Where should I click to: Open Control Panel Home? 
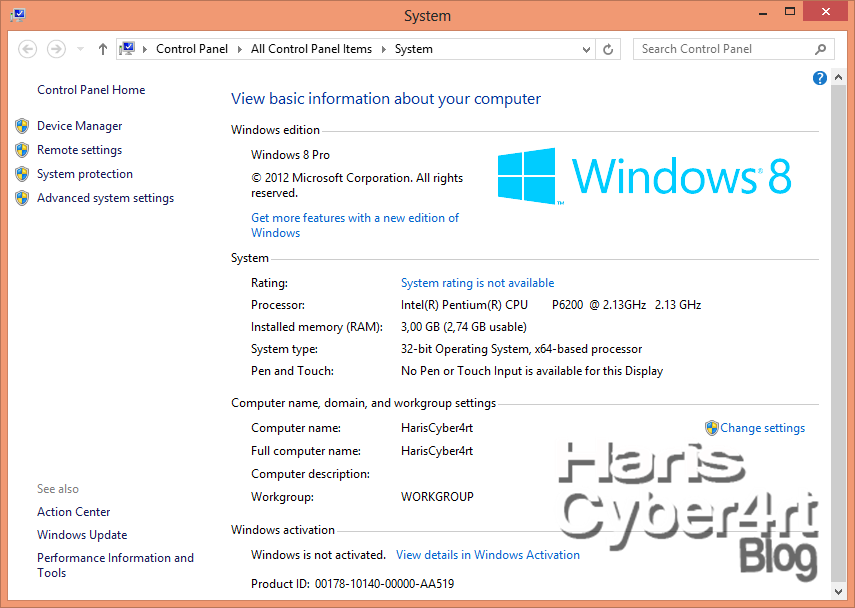[91, 90]
